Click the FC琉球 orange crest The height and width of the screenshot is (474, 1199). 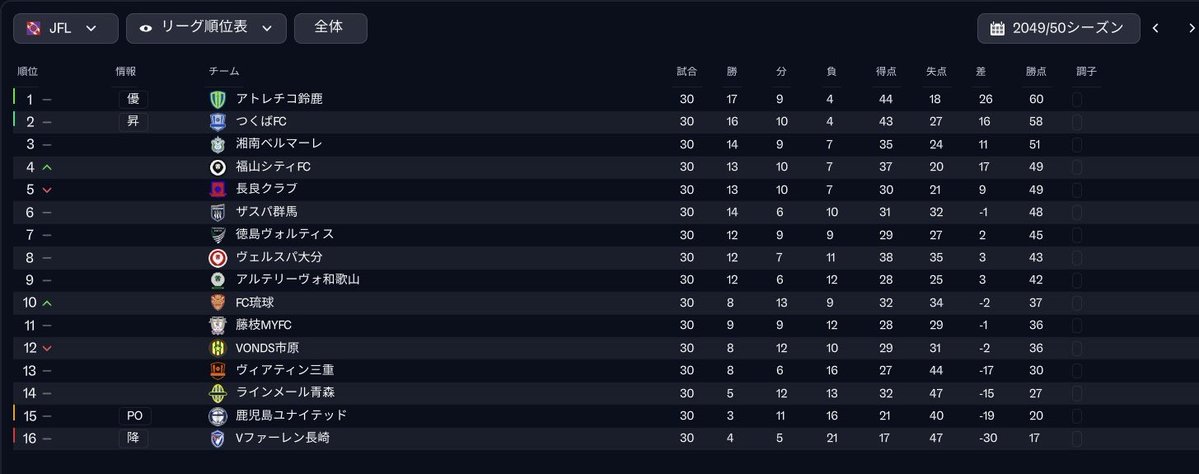pyautogui.click(x=218, y=303)
